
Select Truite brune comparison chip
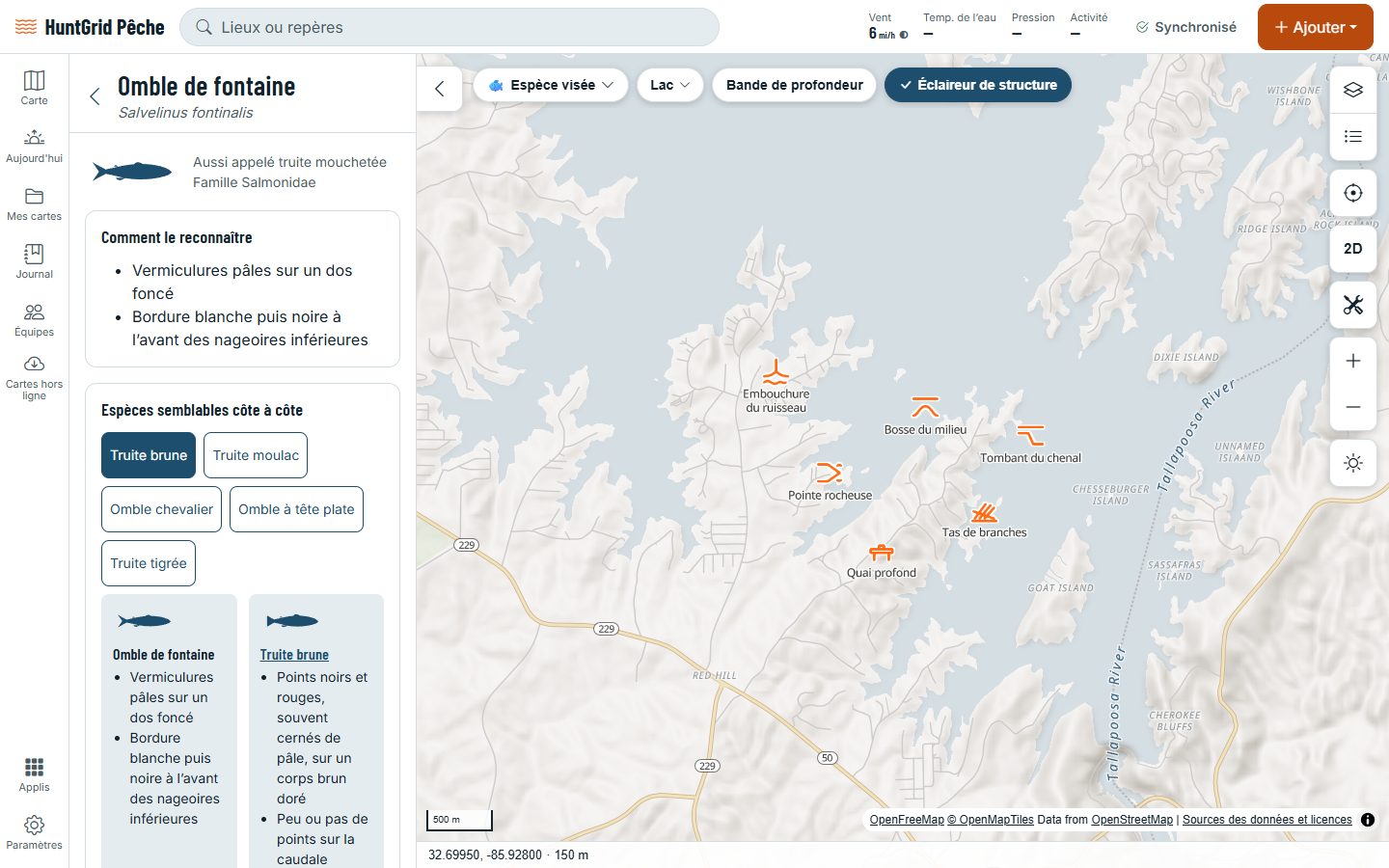(x=149, y=455)
